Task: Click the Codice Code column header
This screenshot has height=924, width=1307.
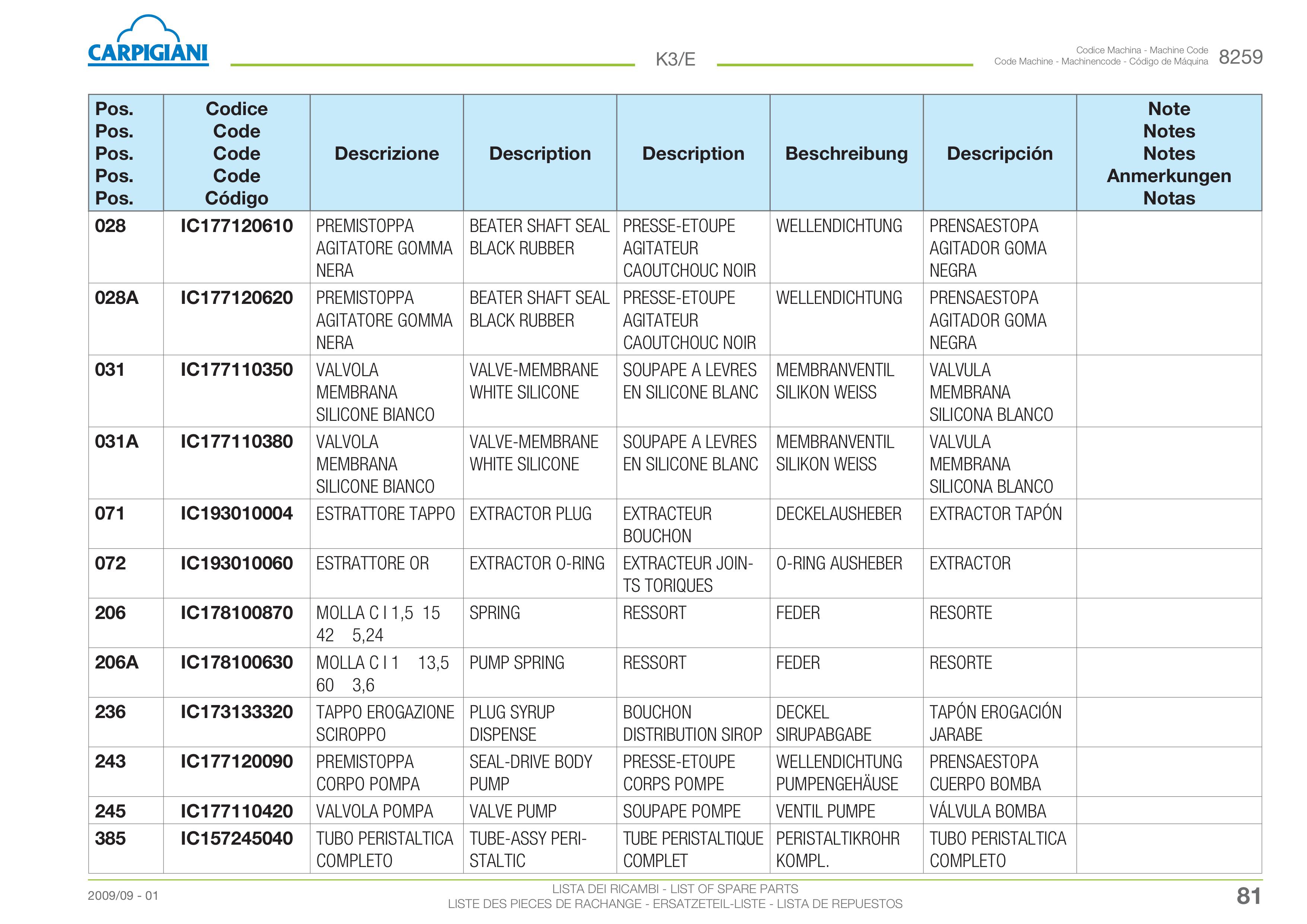Action: (x=236, y=153)
